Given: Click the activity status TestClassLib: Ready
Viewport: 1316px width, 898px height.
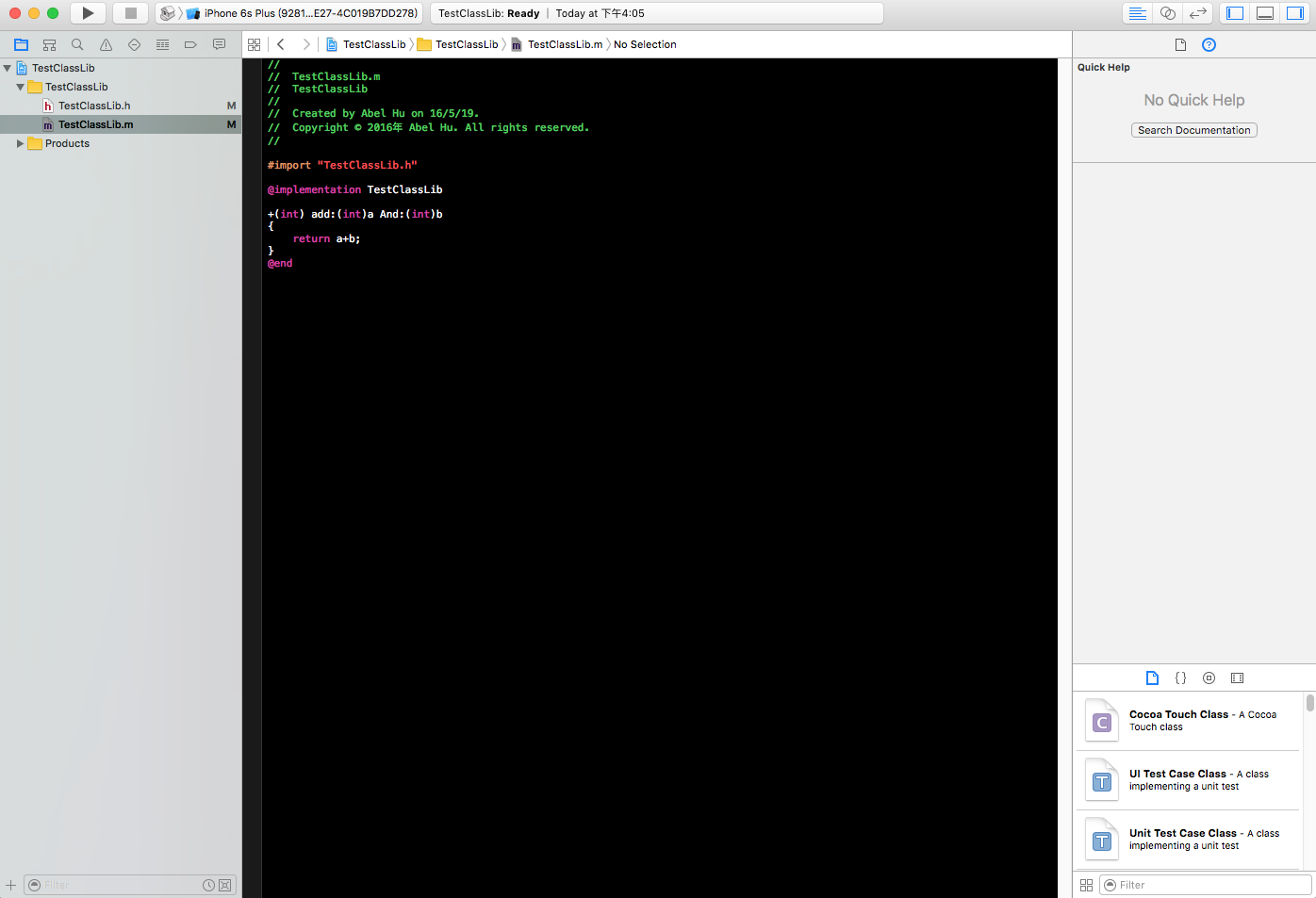Looking at the screenshot, I should [488, 13].
